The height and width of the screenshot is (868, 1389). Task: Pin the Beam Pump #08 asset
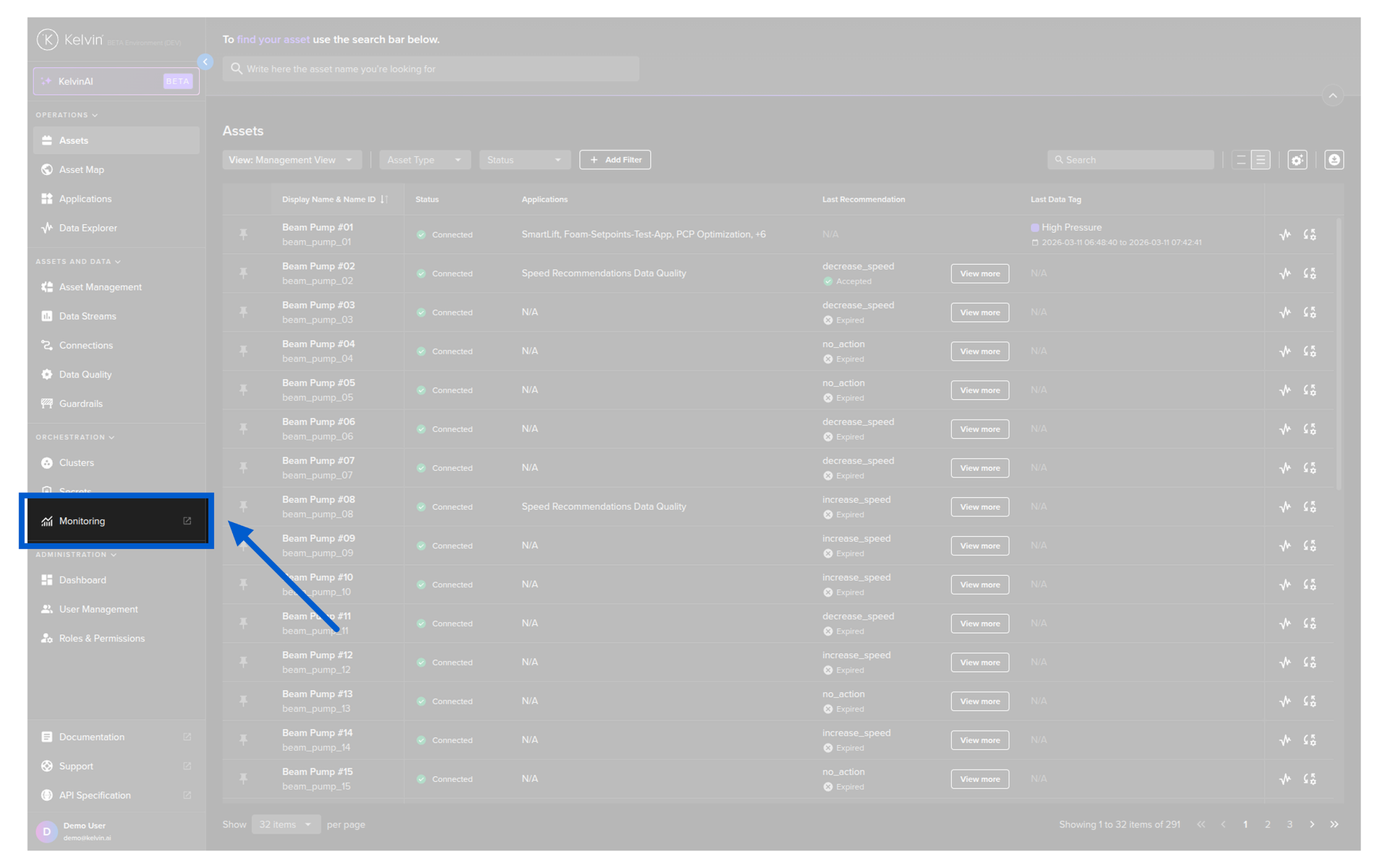(x=244, y=507)
